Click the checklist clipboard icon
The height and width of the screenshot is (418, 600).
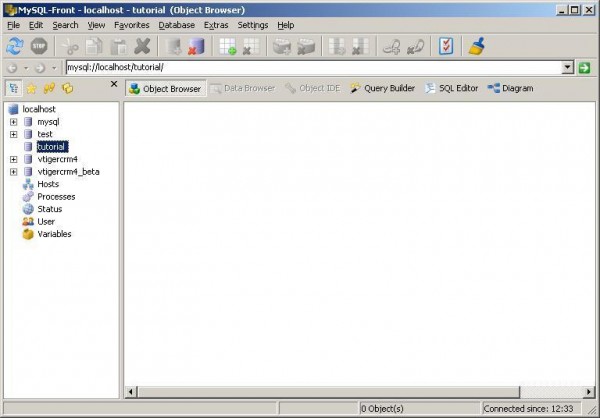(446, 47)
